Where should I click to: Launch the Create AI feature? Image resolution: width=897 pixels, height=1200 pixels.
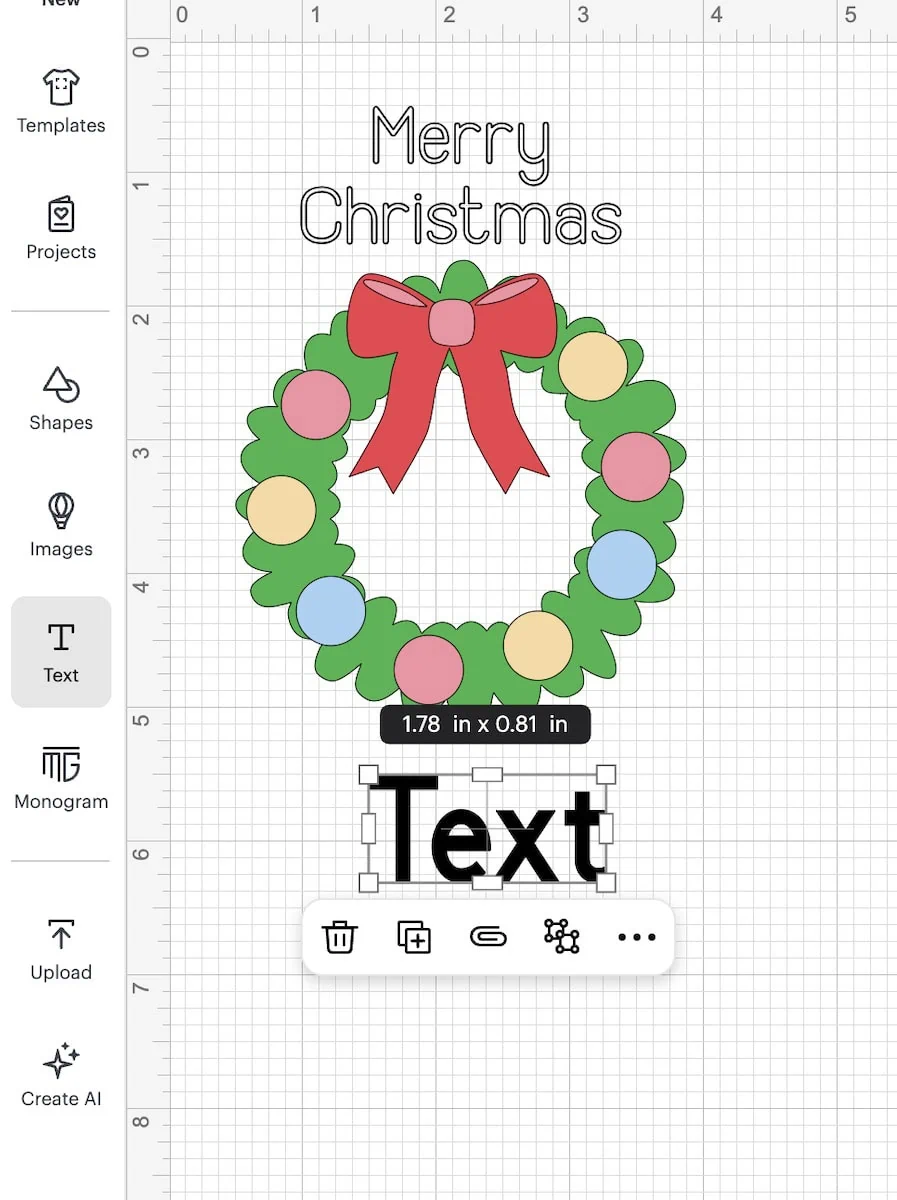[x=61, y=1075]
